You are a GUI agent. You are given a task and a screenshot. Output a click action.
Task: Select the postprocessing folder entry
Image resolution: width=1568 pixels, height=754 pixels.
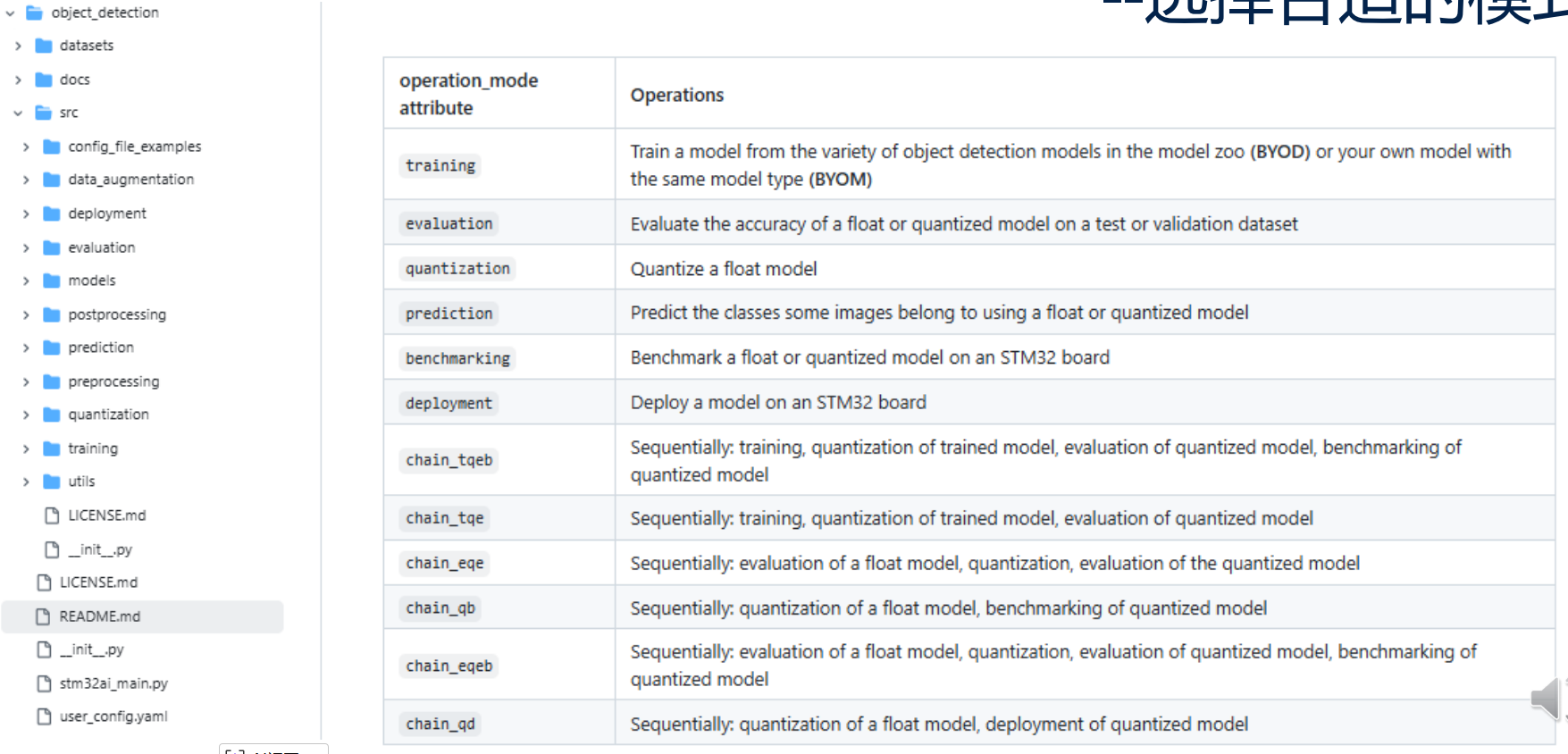117,314
